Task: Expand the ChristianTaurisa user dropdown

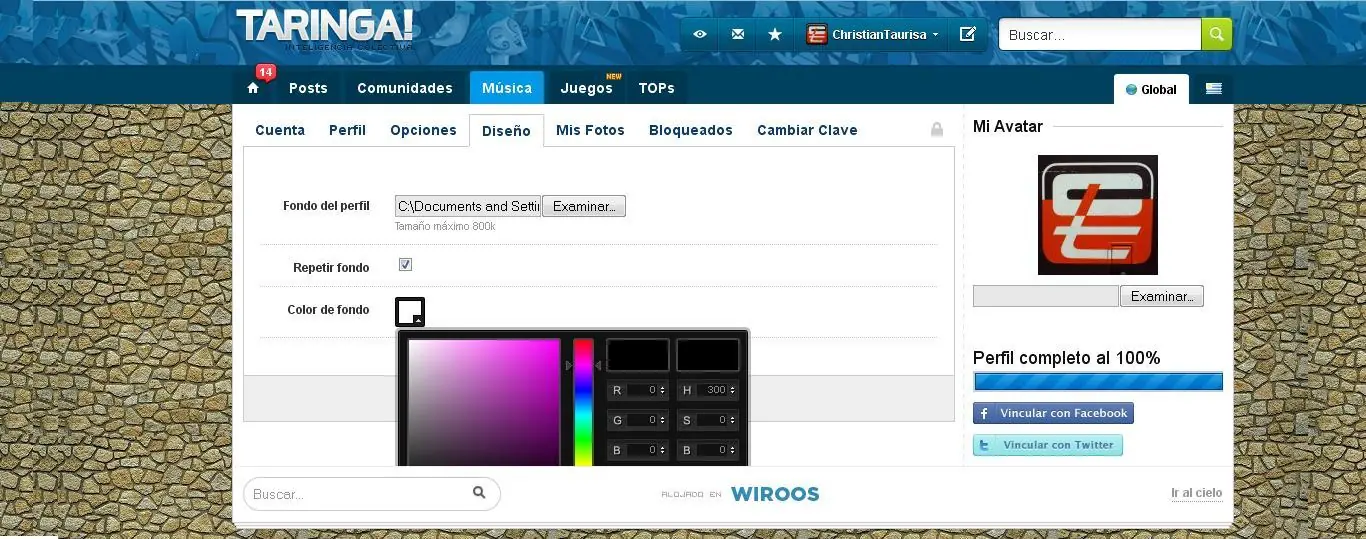Action: (x=935, y=34)
